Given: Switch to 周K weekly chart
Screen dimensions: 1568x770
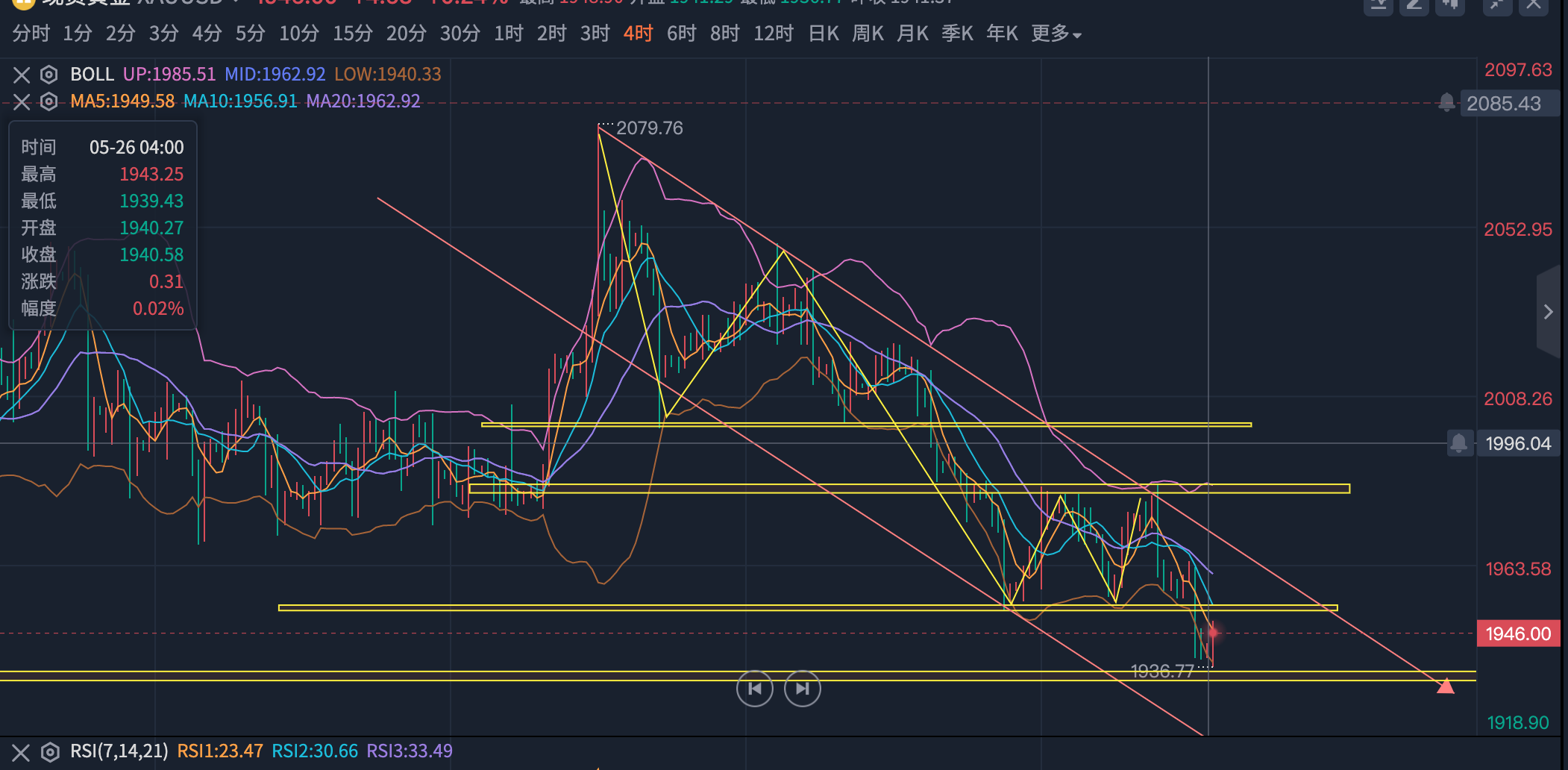Looking at the screenshot, I should click(868, 34).
